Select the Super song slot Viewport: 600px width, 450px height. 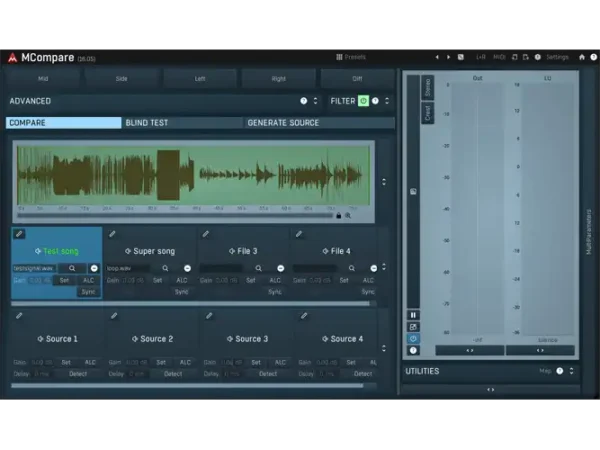[x=150, y=251]
